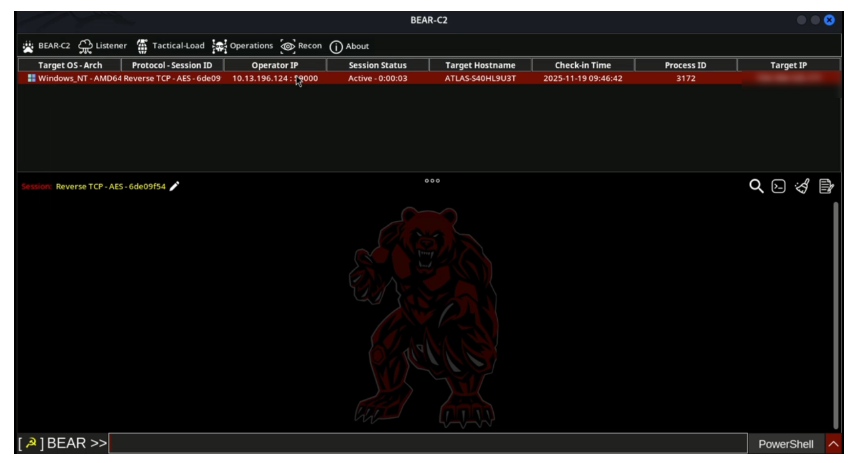Click the console vertical scrollbar
This screenshot has height=463, width=860.
point(836,315)
